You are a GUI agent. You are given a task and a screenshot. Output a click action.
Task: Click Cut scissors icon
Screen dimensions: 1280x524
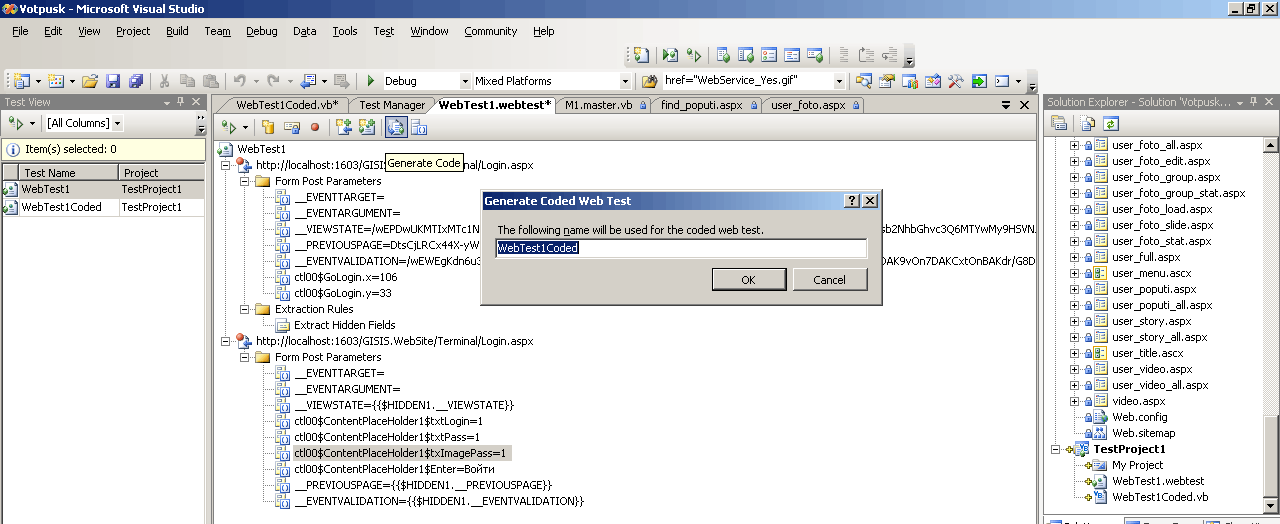[x=165, y=81]
